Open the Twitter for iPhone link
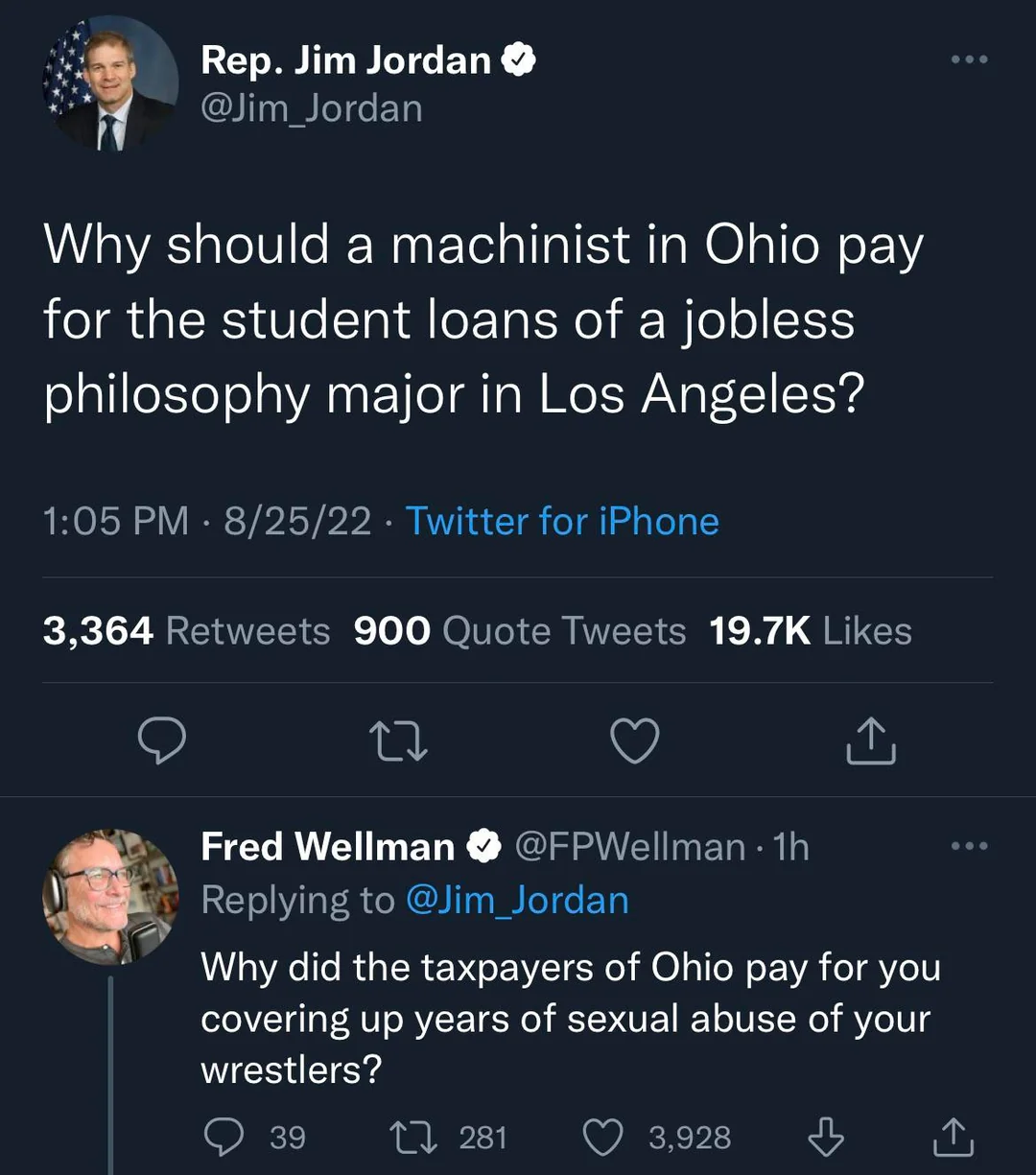The height and width of the screenshot is (1175, 1036). [562, 522]
